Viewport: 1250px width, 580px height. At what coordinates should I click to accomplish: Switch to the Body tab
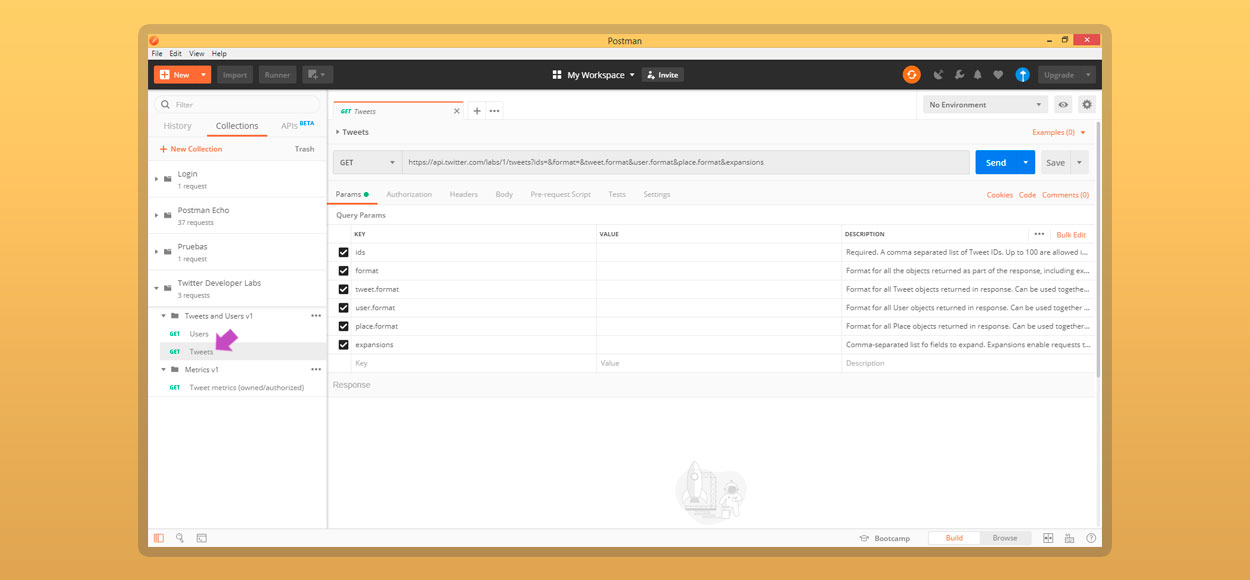click(504, 194)
